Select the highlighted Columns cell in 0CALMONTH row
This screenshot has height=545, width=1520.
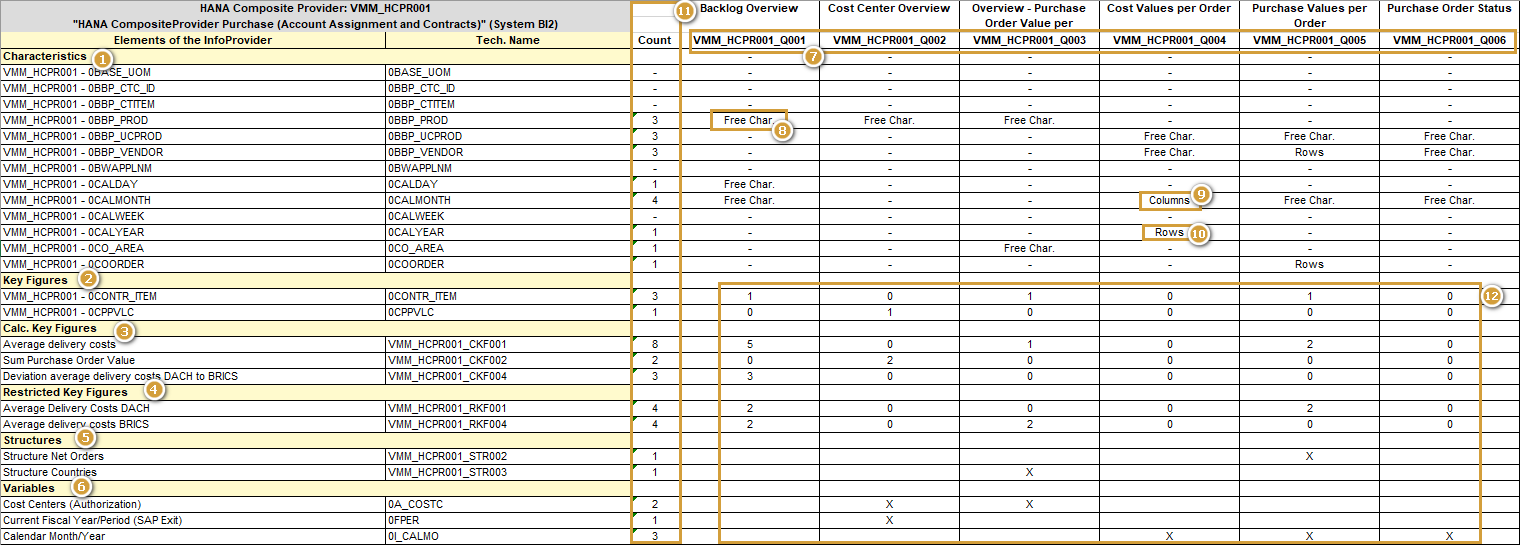point(1166,201)
